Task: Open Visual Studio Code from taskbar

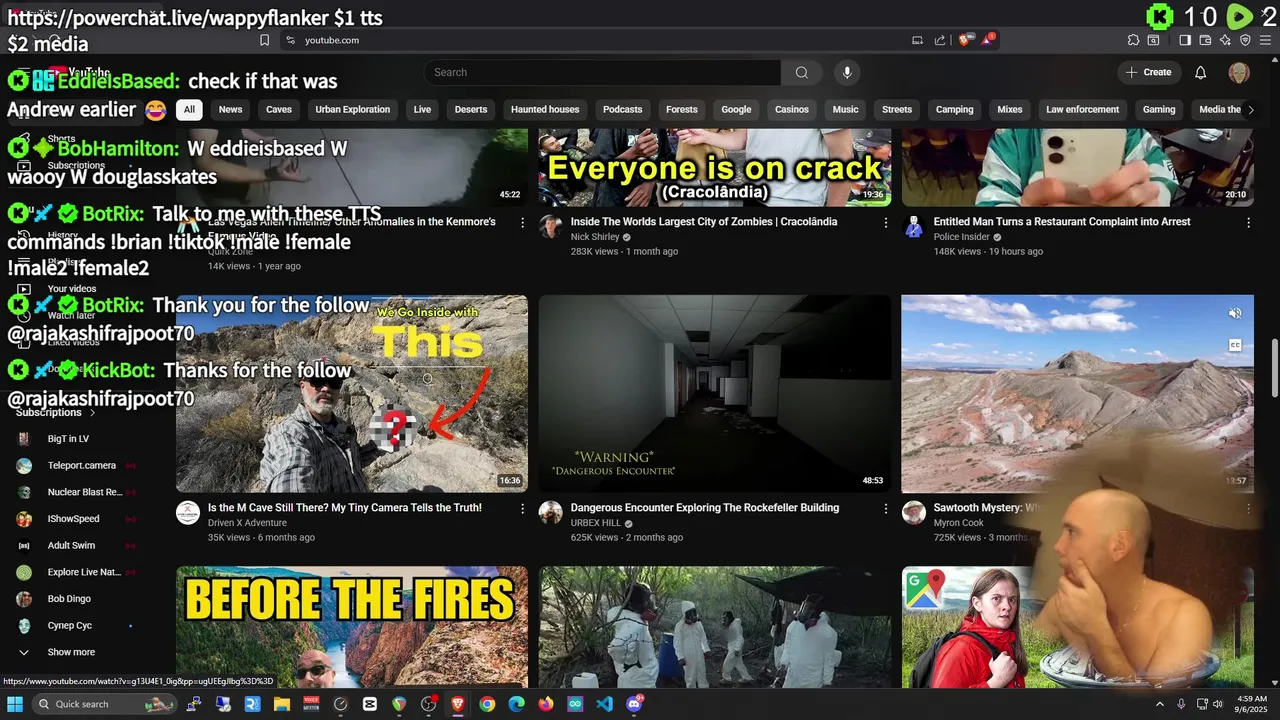Action: (604, 704)
